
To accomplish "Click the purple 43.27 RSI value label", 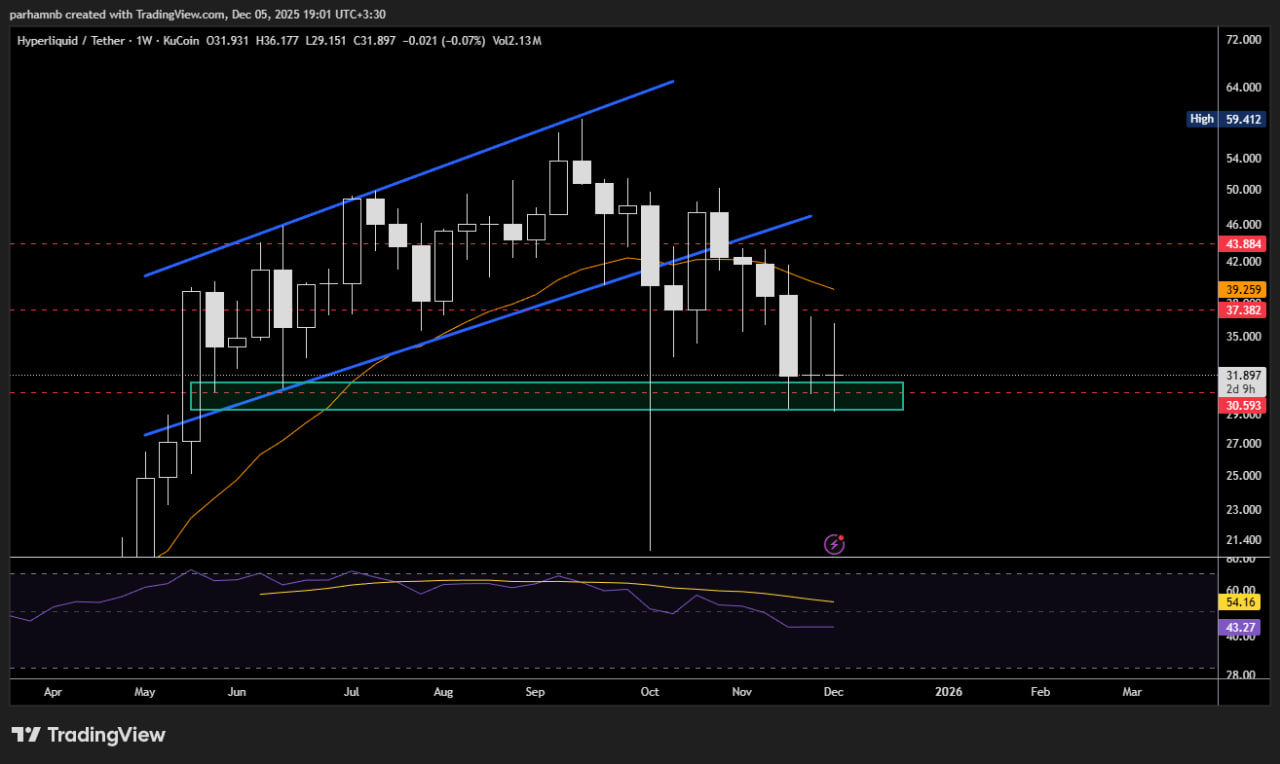I will 1244,627.
